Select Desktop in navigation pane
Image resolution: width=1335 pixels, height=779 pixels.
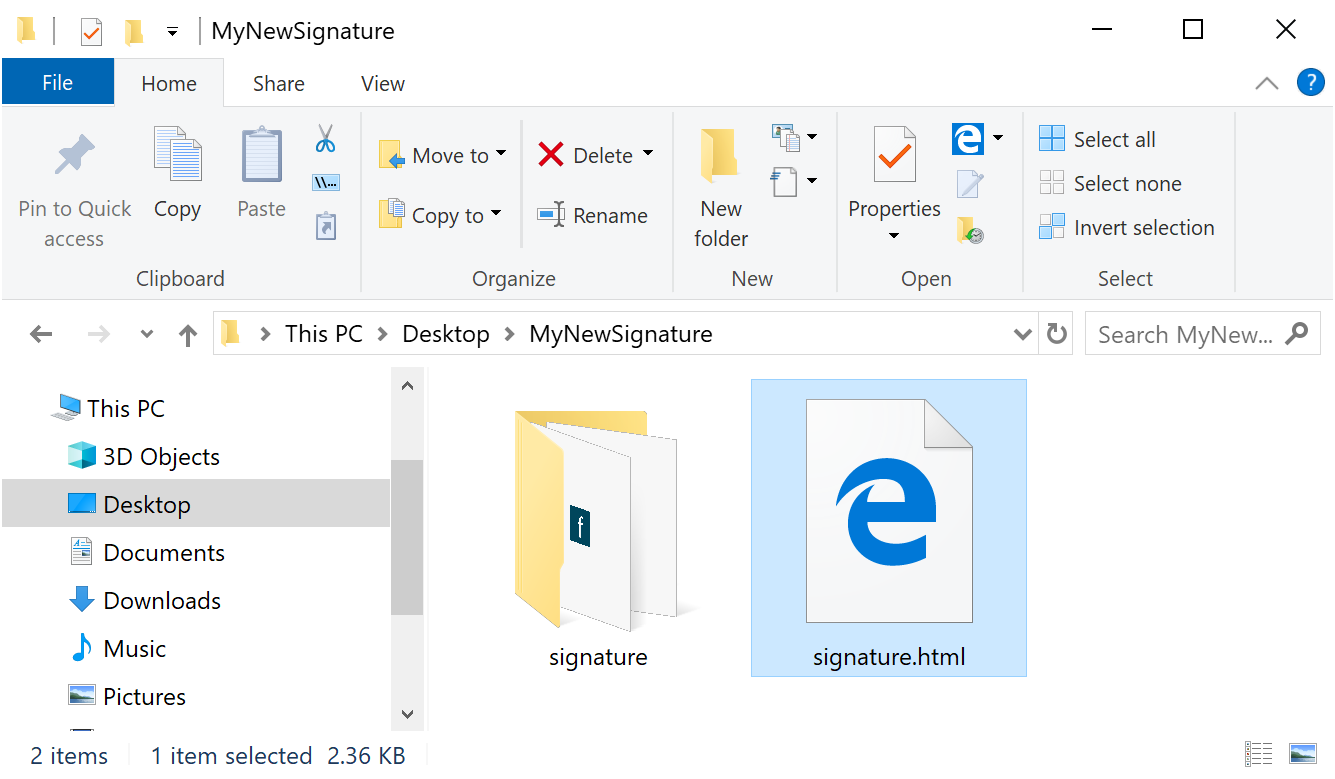point(196,504)
